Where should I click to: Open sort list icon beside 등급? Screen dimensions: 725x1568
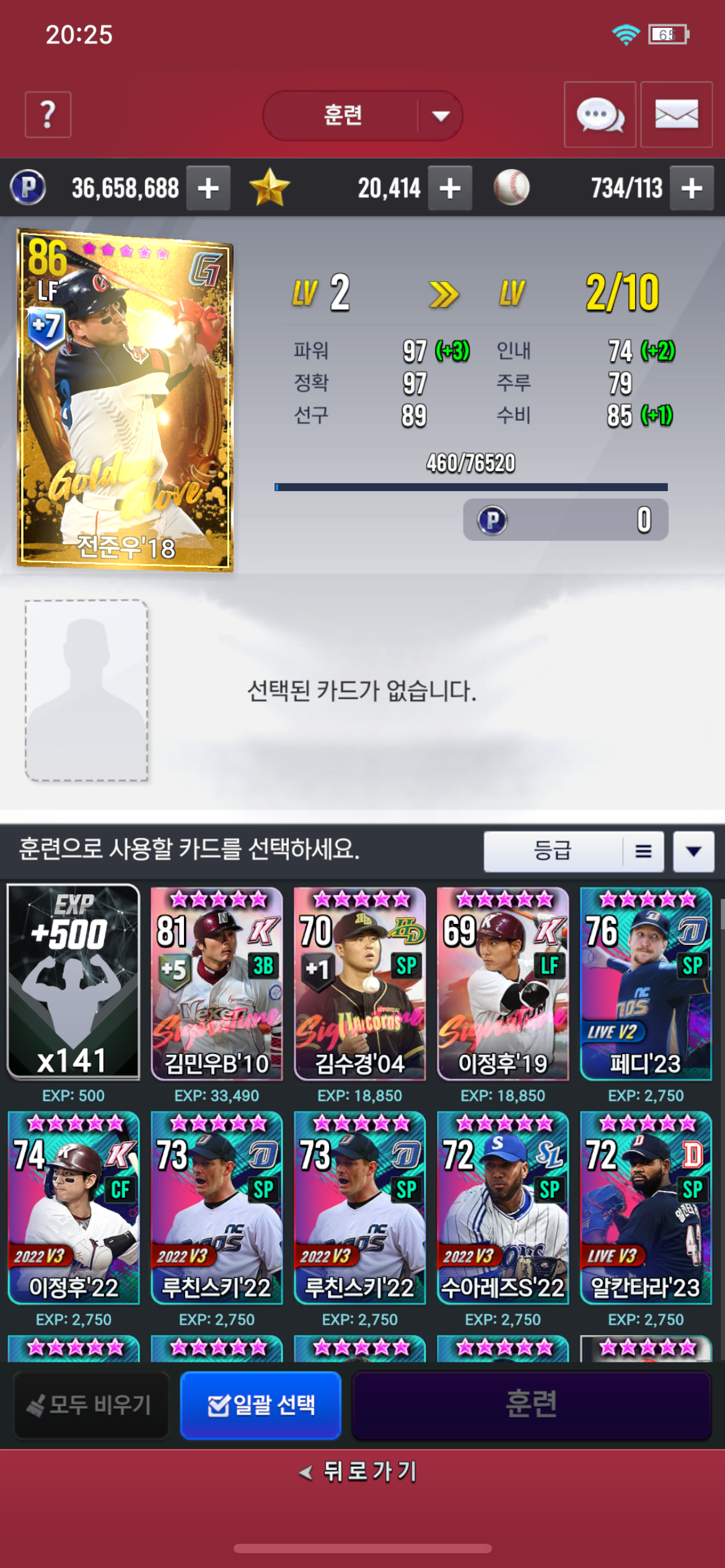click(643, 852)
